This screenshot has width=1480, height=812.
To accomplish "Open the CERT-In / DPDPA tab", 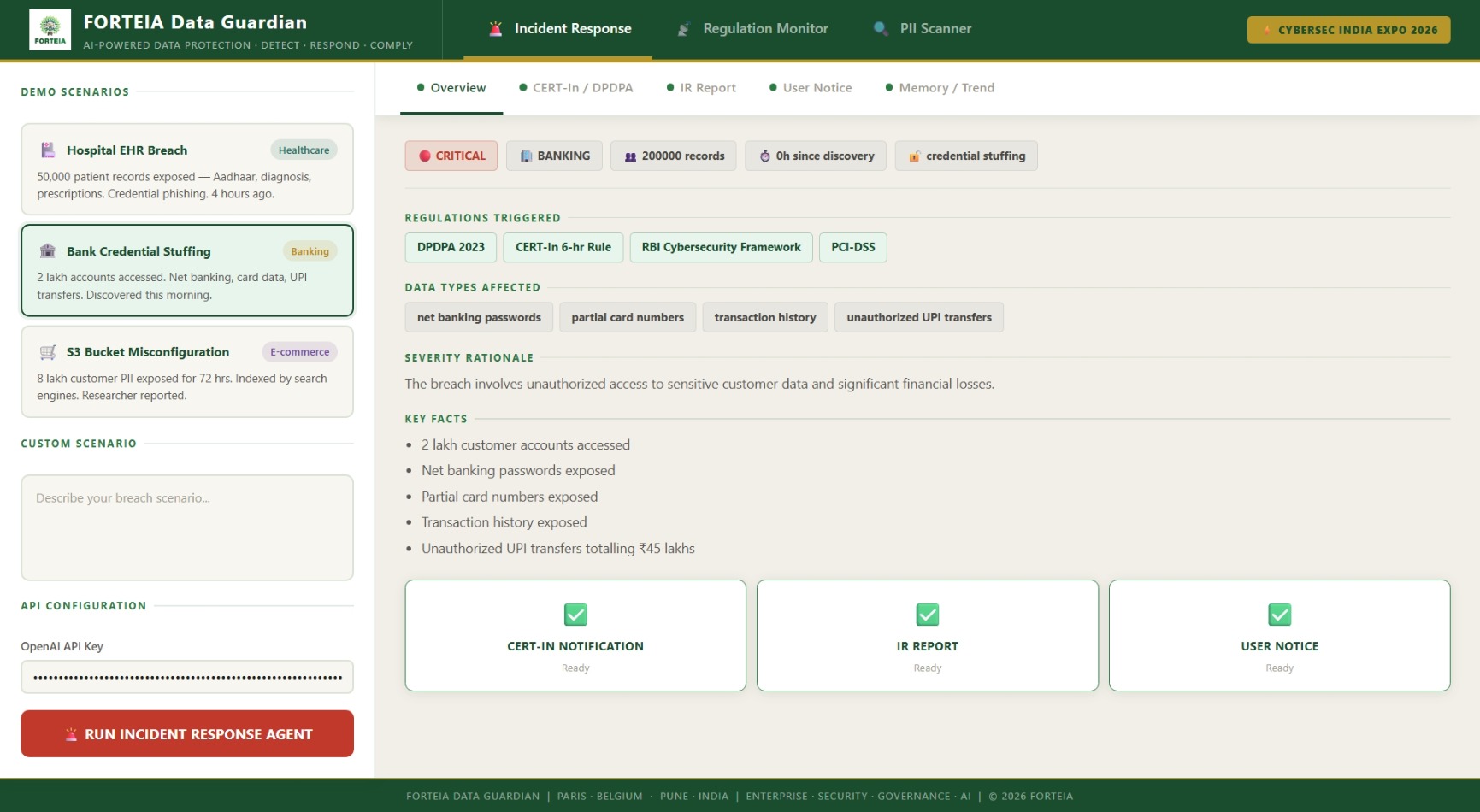I will click(575, 88).
